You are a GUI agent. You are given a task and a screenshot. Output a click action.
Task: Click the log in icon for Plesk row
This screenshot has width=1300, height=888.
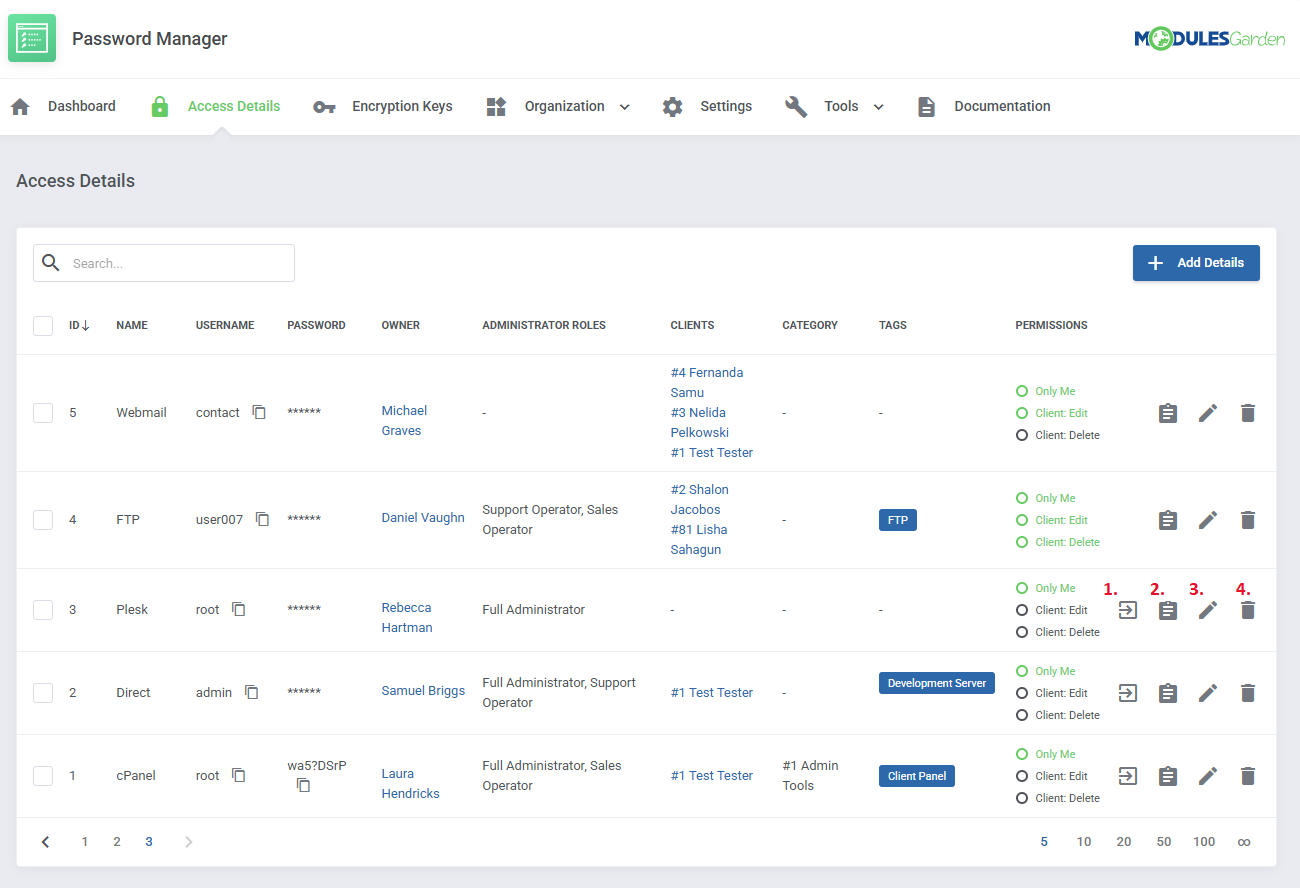(x=1128, y=609)
